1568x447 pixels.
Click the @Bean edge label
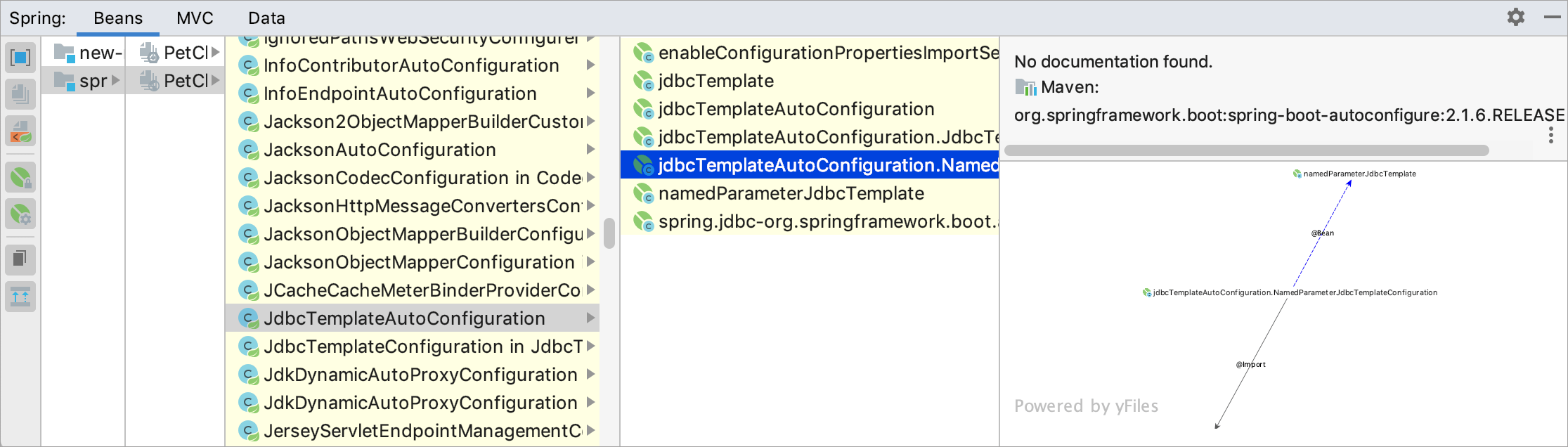point(1323,233)
